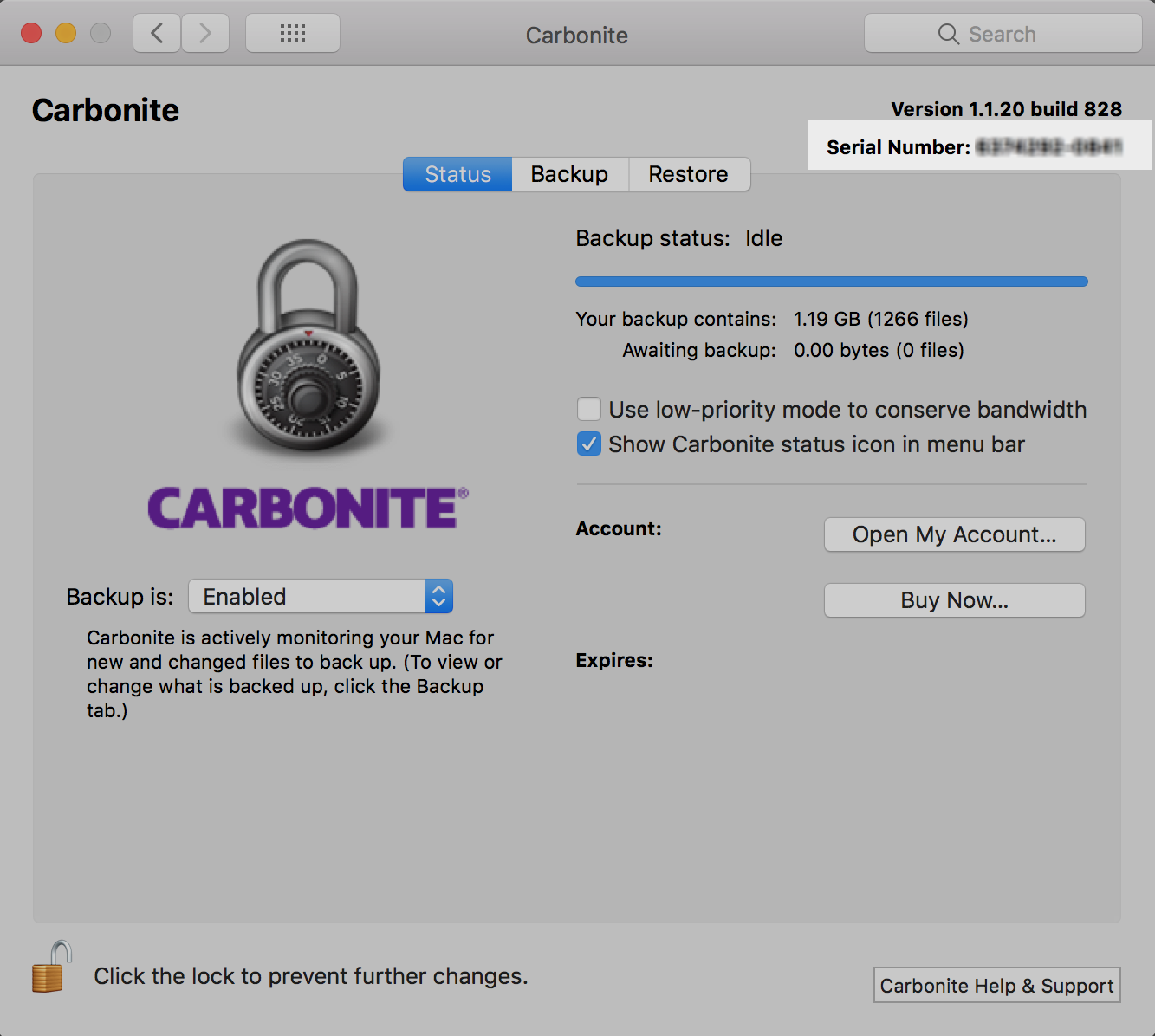The image size is (1155, 1036).
Task: Click the blue backup progress bar
Action: (831, 282)
